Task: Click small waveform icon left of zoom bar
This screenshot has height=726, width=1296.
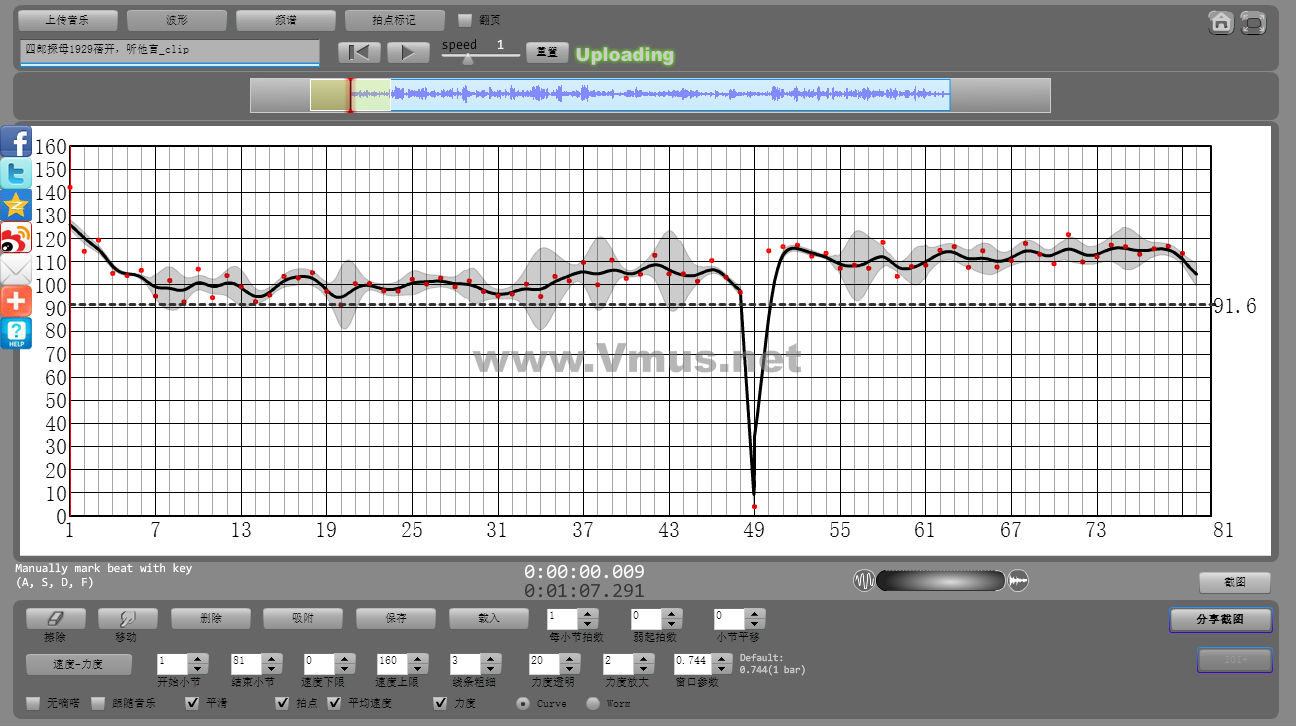Action: [863, 580]
